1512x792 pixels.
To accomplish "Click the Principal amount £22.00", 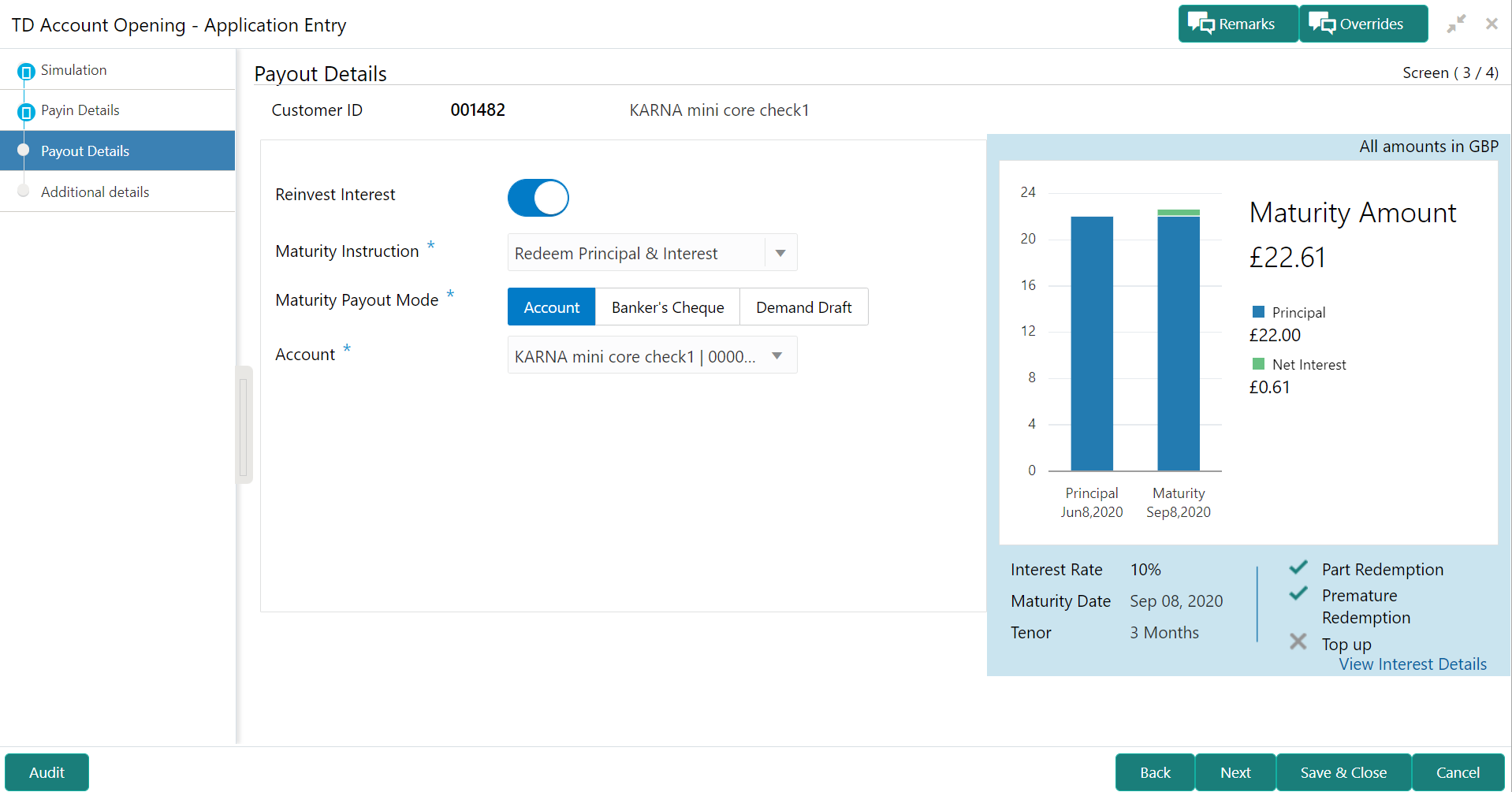I will [1275, 336].
